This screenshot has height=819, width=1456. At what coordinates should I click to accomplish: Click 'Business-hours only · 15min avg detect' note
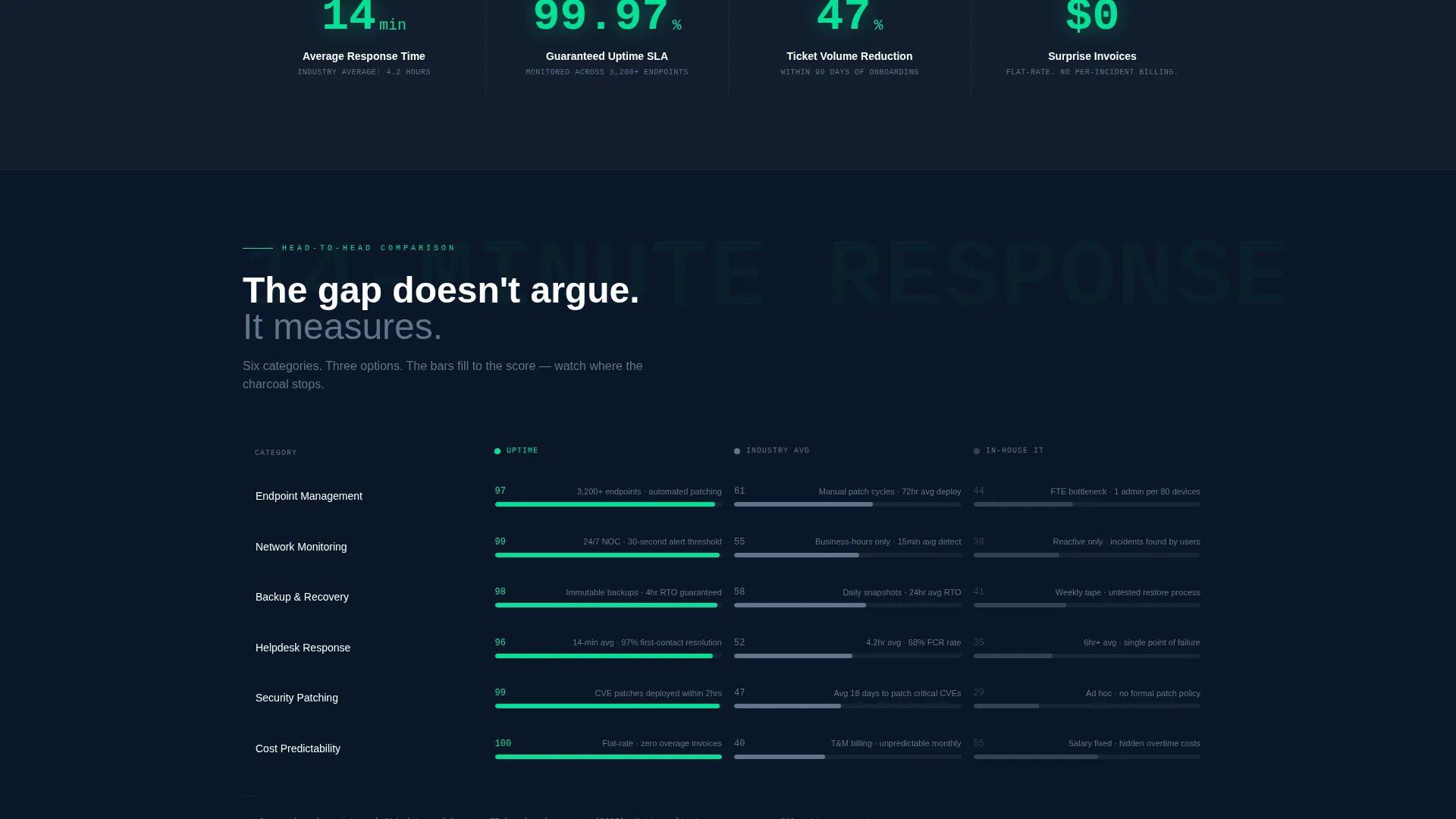[x=888, y=541]
